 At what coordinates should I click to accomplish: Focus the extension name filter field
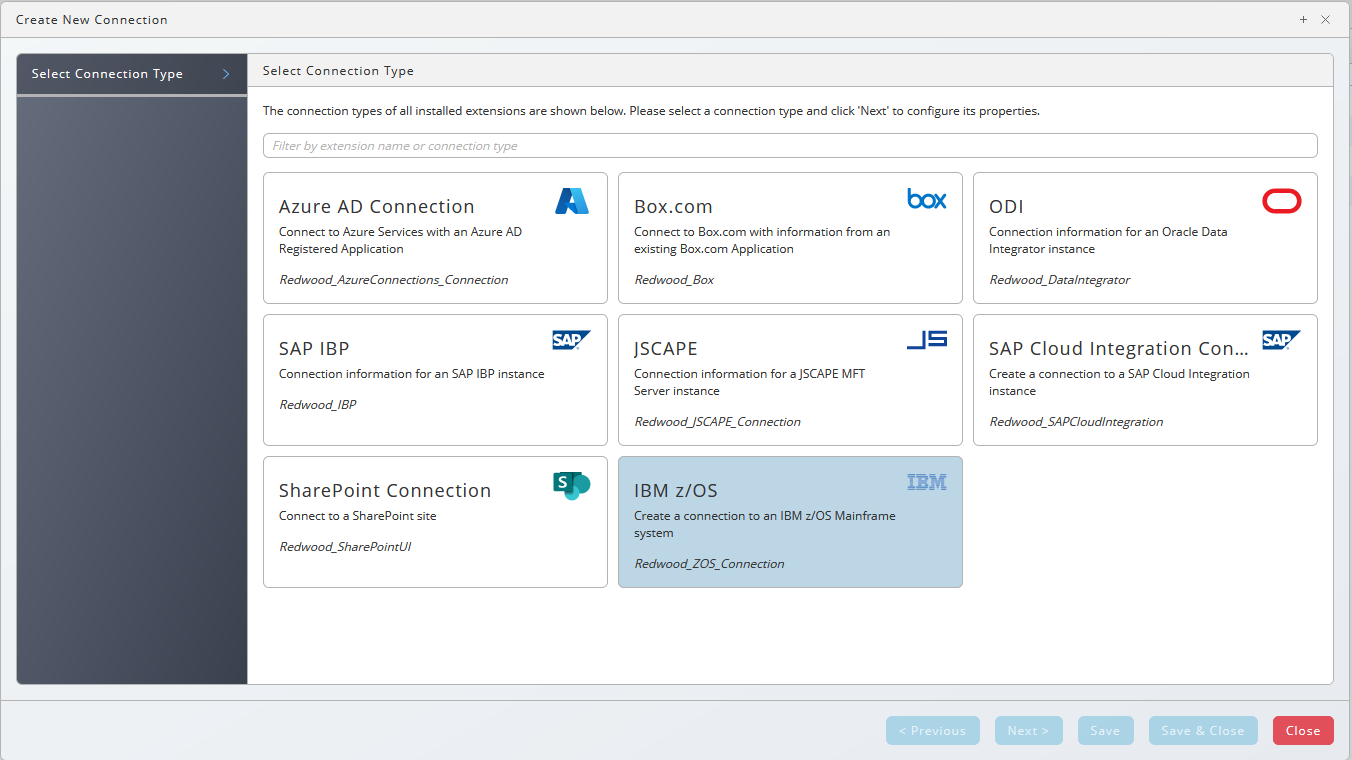coord(790,146)
